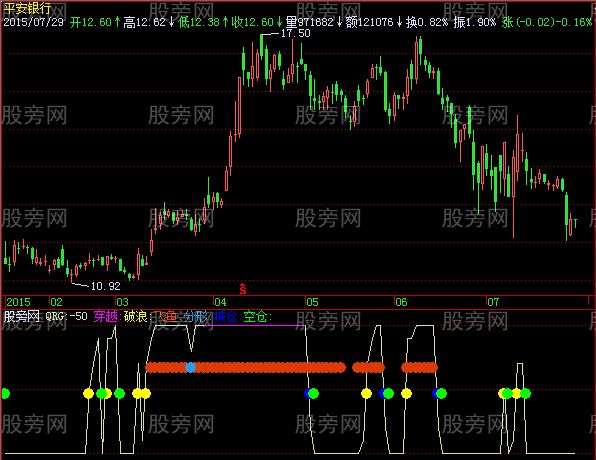Select the light-blue 分形 legend label
Image resolution: width=596 pixels, height=460 pixels.
tap(197, 316)
